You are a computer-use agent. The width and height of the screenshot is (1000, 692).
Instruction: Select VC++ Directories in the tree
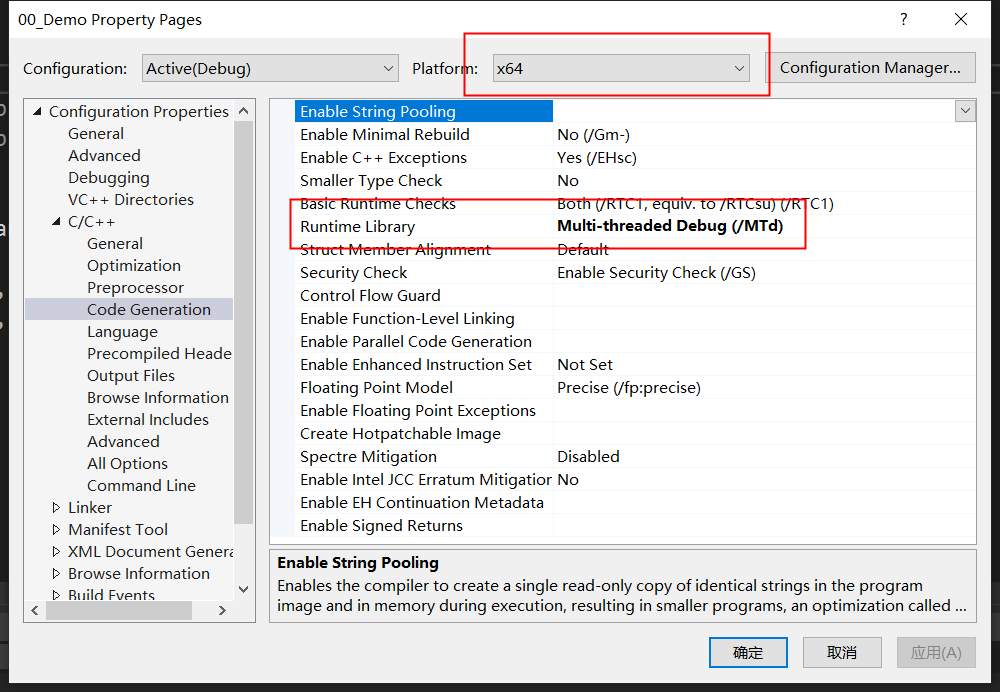click(131, 200)
